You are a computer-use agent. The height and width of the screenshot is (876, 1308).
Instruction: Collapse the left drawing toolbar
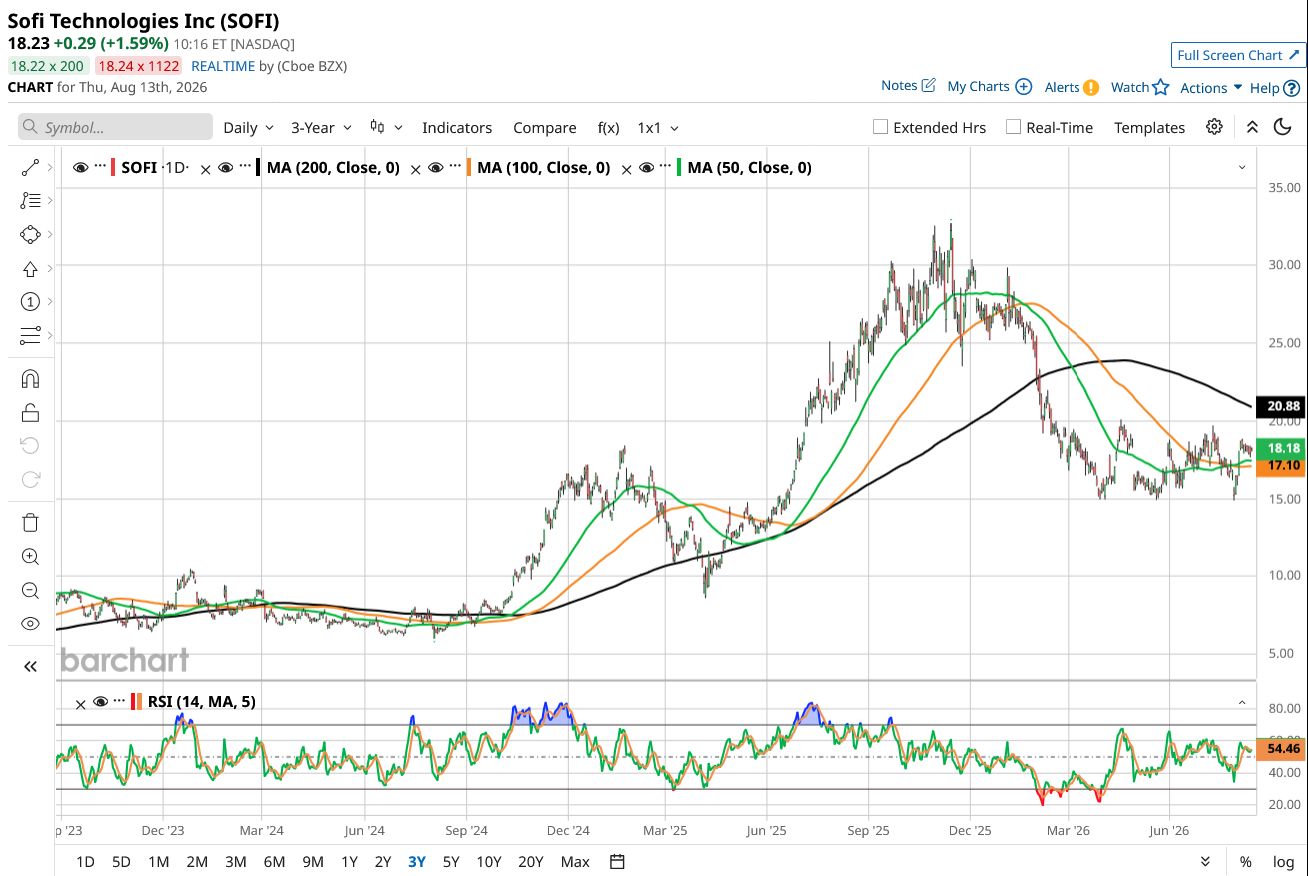[30, 667]
